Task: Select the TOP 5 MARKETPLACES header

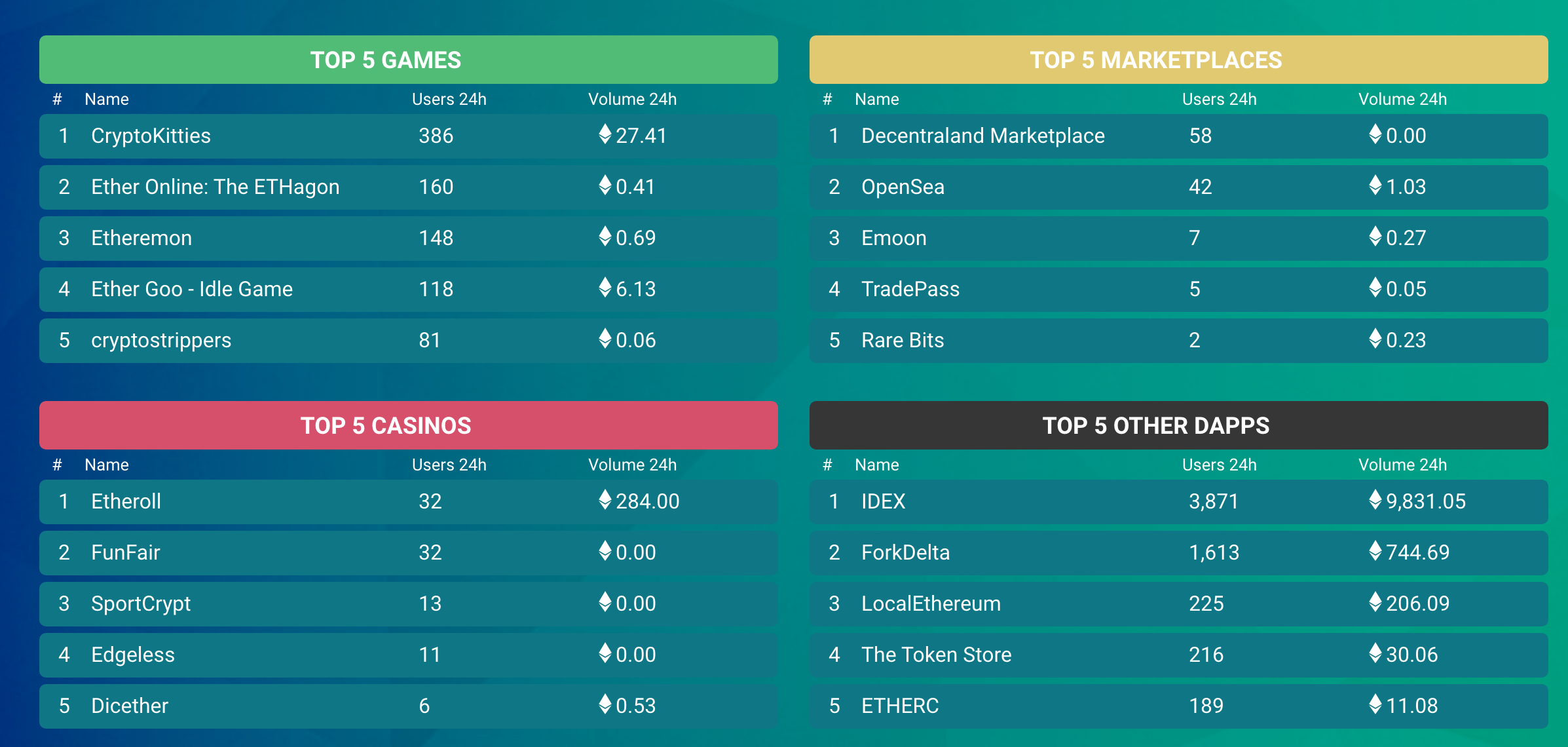Action: click(x=1179, y=60)
